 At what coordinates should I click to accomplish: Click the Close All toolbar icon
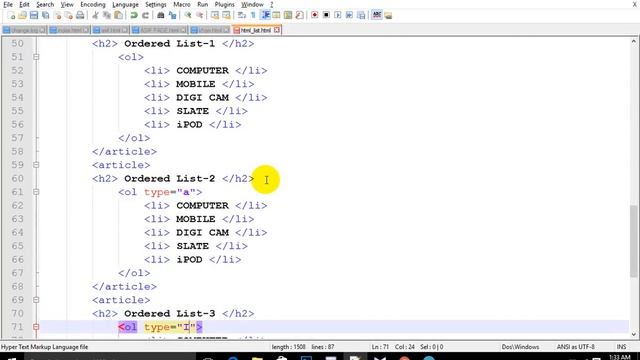(69, 16)
